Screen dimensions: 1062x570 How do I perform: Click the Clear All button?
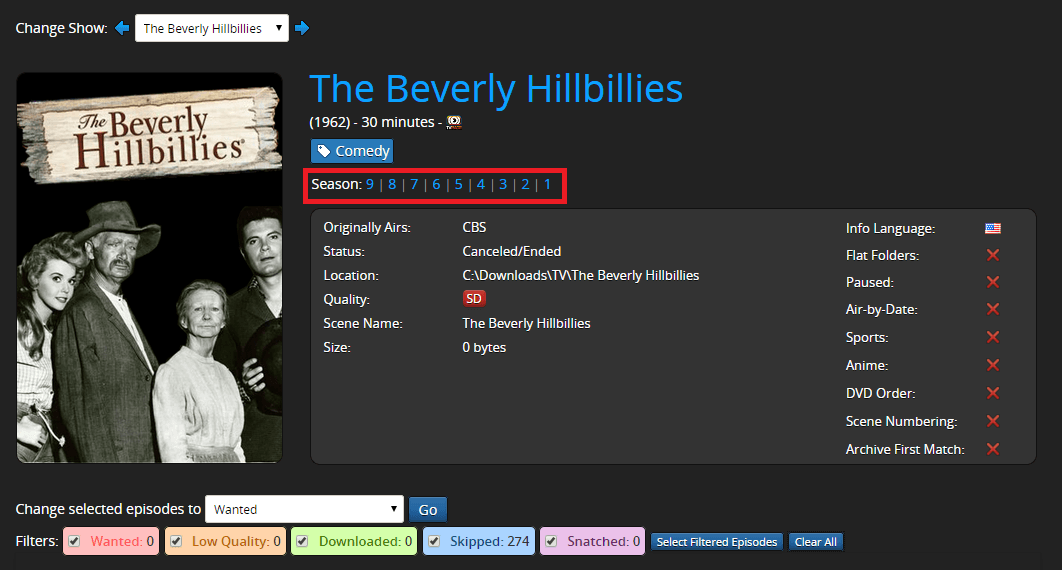point(816,542)
